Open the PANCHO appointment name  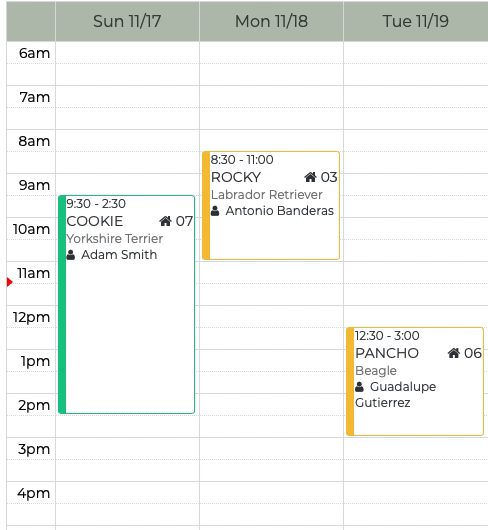coord(387,353)
